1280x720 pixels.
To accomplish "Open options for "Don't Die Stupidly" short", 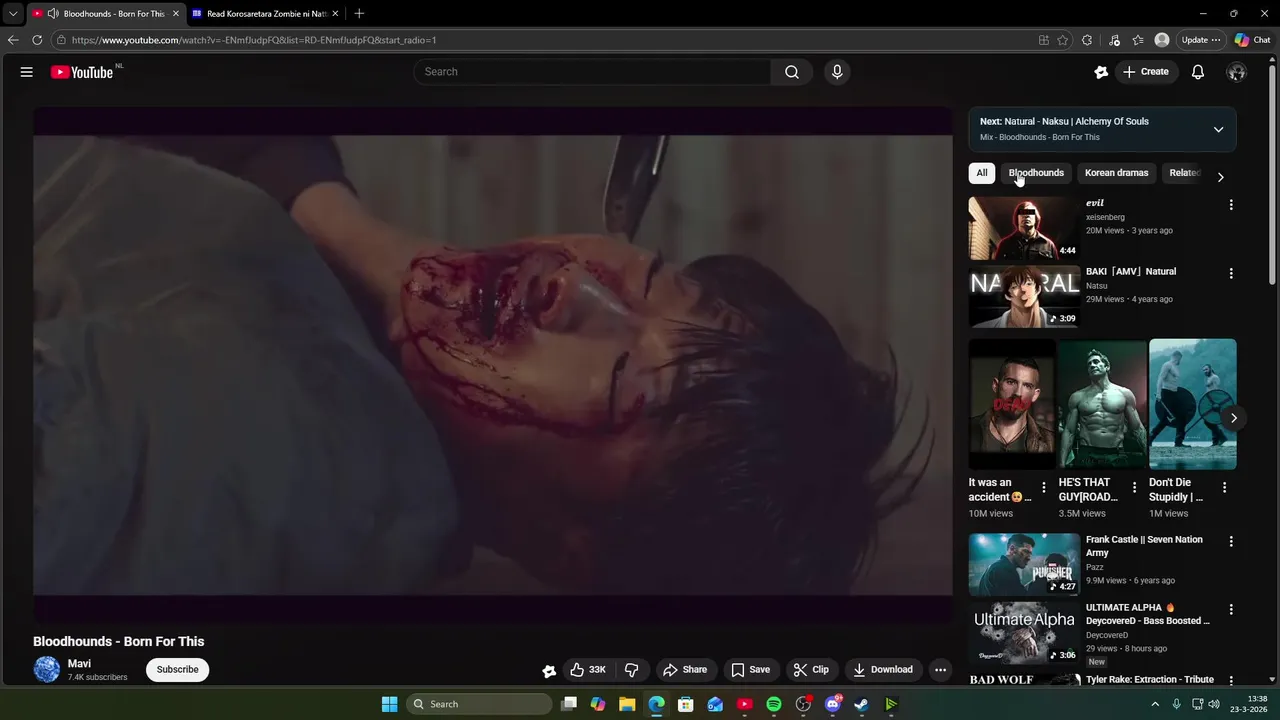I will [x=1225, y=488].
